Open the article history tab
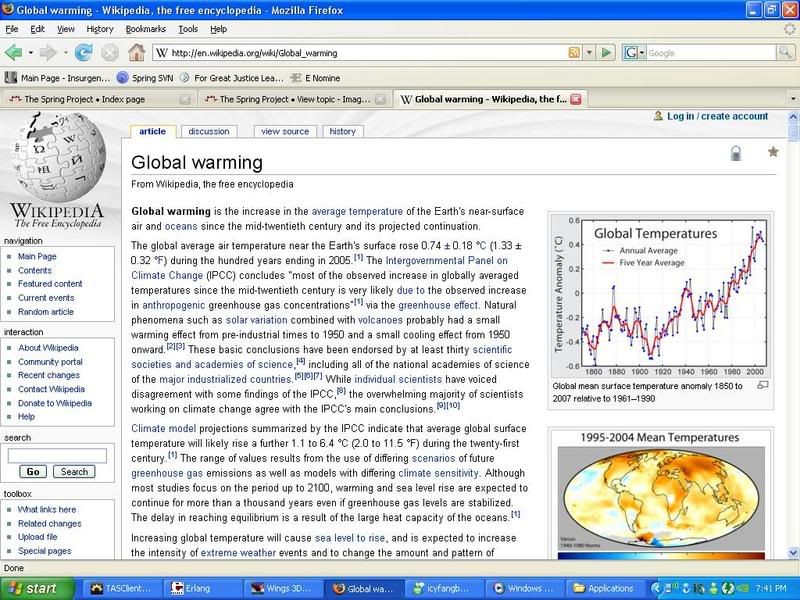Screen dimensions: 800x600 [x=342, y=132]
